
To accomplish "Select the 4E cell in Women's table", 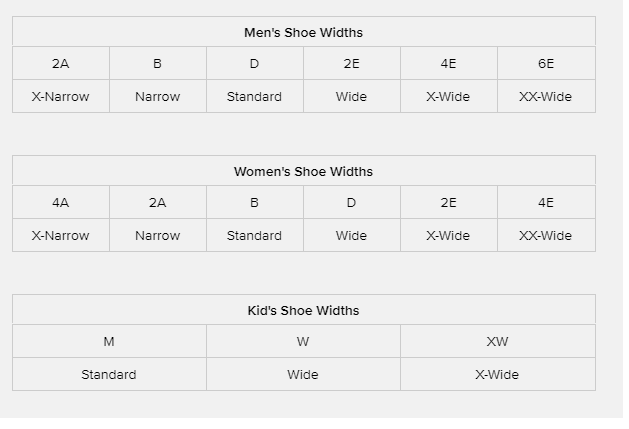I will pos(546,203).
